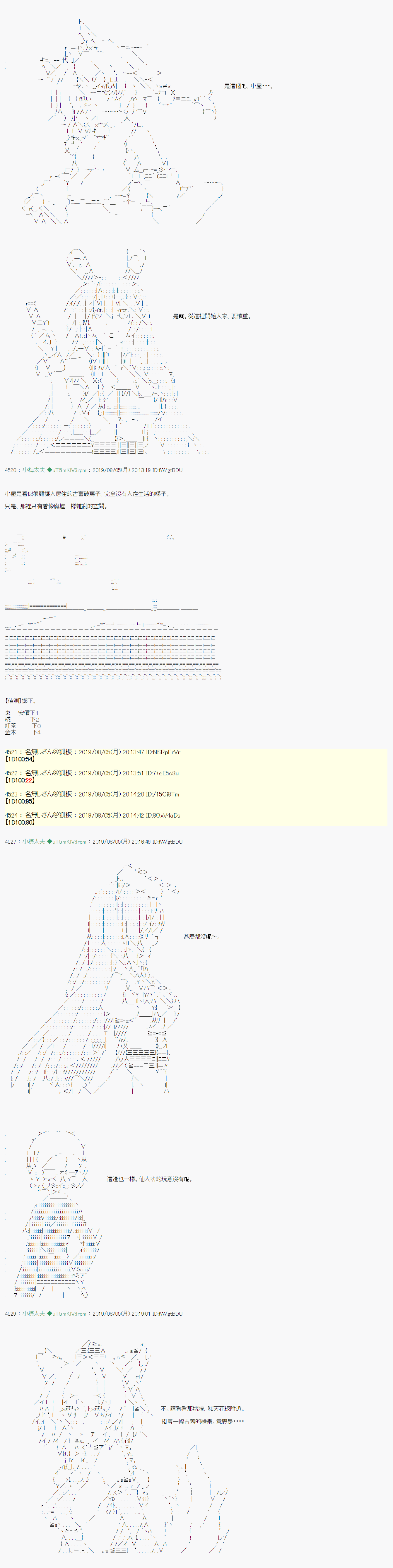This screenshot has height=1568, width=393.
Task: Click the row '梳 下2'
Action: point(22,719)
